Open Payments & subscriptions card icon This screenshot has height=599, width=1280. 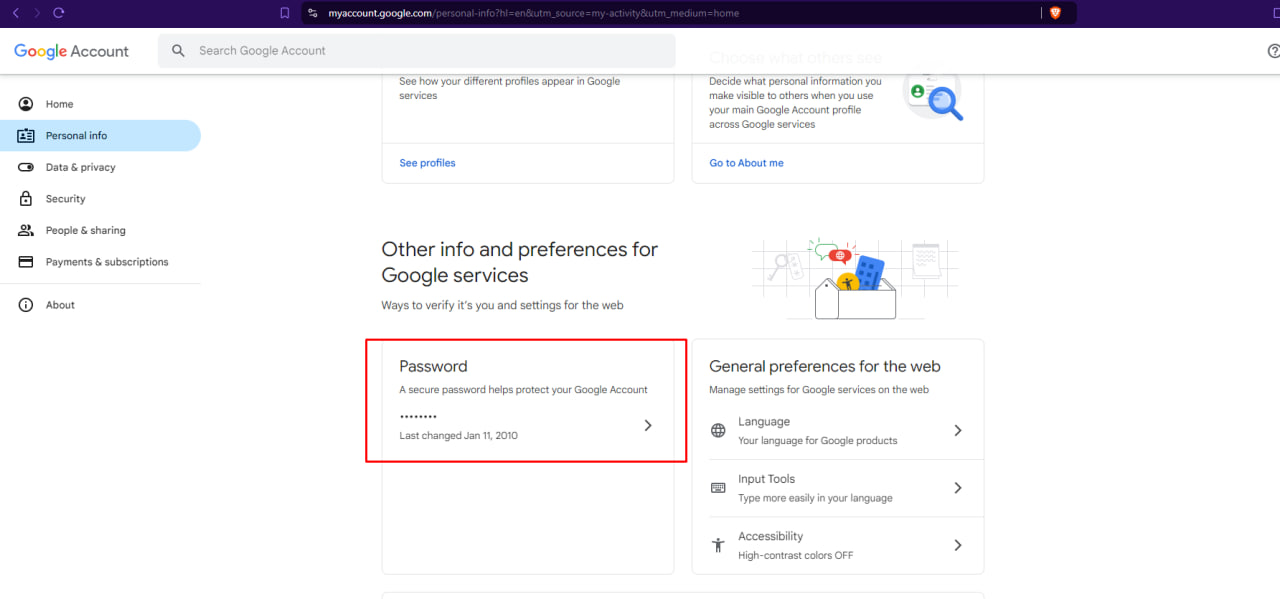(x=26, y=262)
